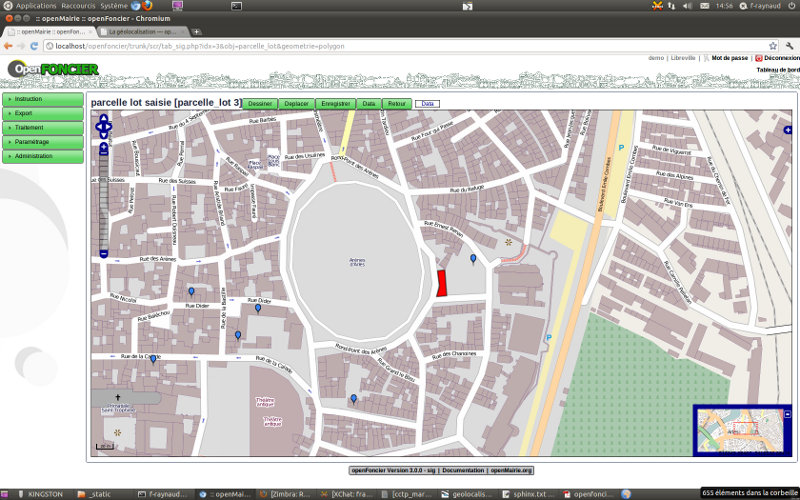The image size is (800, 500).
Task: Open the Chromium wrench settings menu
Action: pyautogui.click(x=790, y=46)
